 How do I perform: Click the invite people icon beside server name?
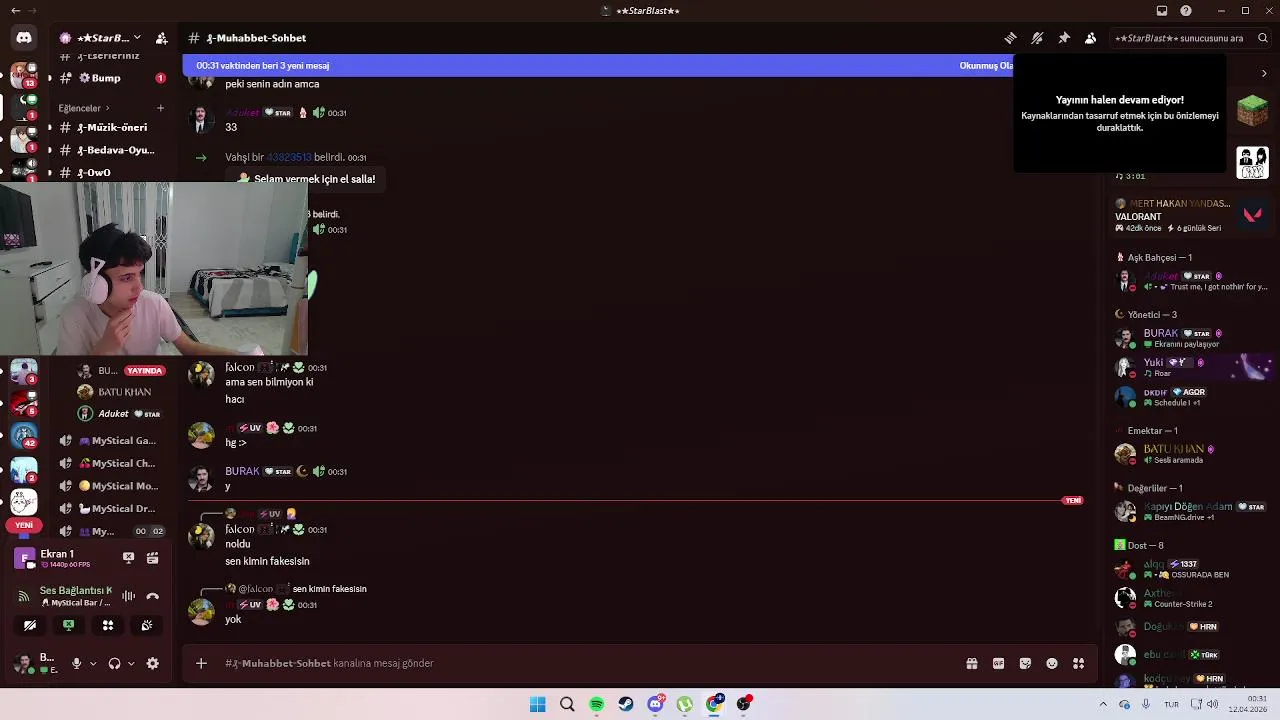(x=161, y=38)
